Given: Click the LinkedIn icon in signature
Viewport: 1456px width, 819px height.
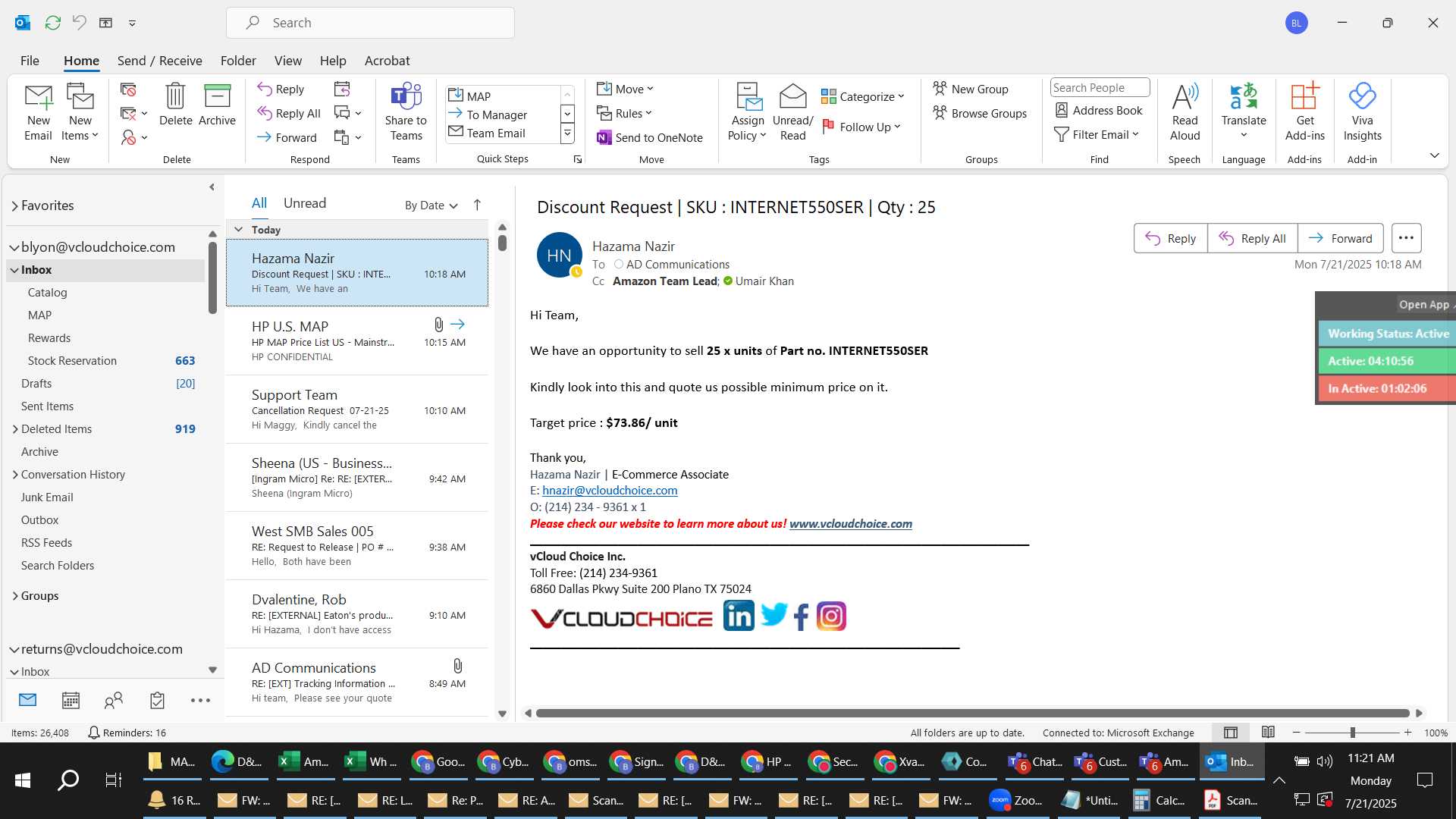Looking at the screenshot, I should pyautogui.click(x=739, y=616).
